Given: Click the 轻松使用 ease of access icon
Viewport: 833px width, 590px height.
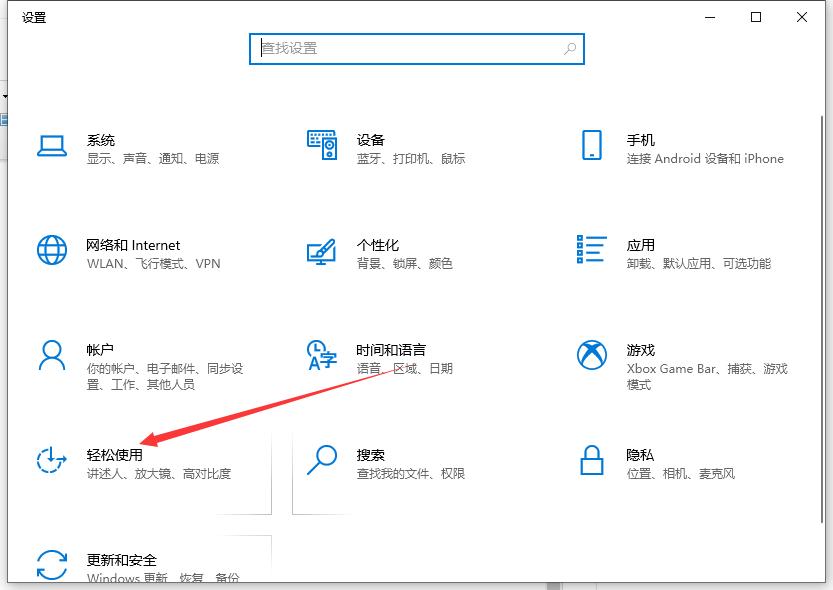Looking at the screenshot, I should (x=52, y=460).
